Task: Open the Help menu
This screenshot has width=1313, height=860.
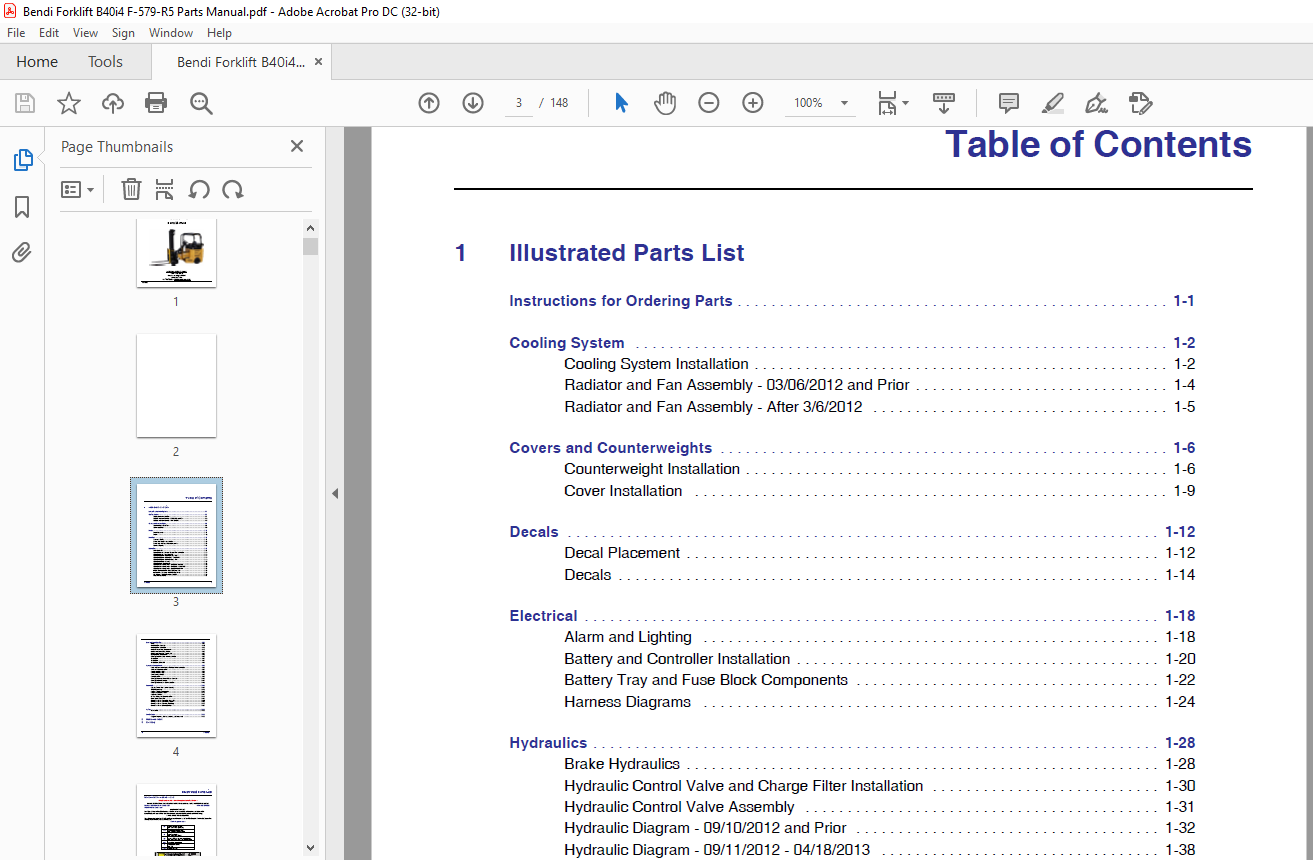Action: (219, 33)
